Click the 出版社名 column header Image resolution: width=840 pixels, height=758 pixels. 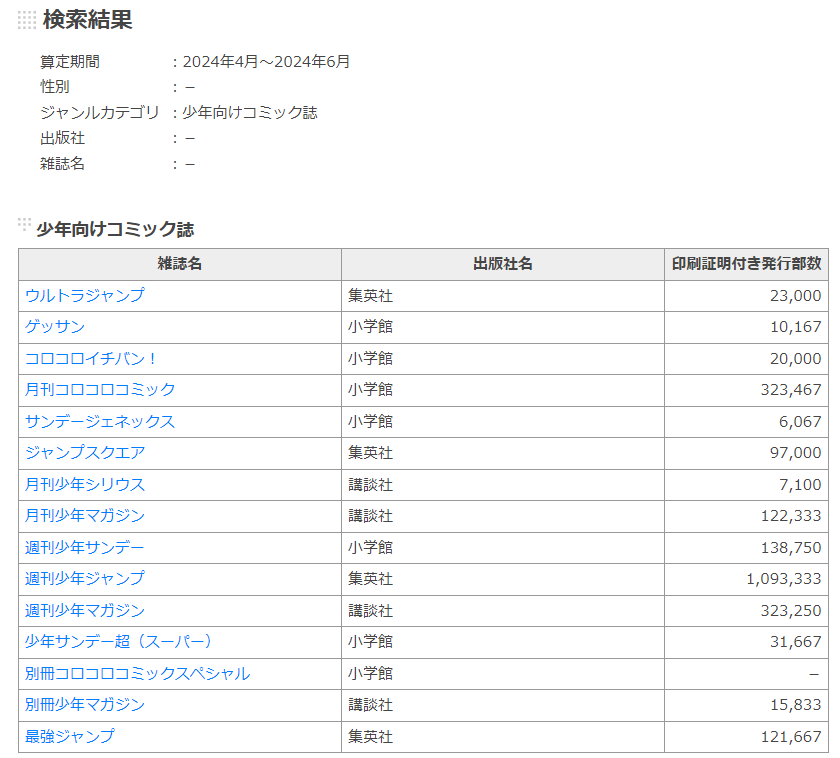pos(502,264)
